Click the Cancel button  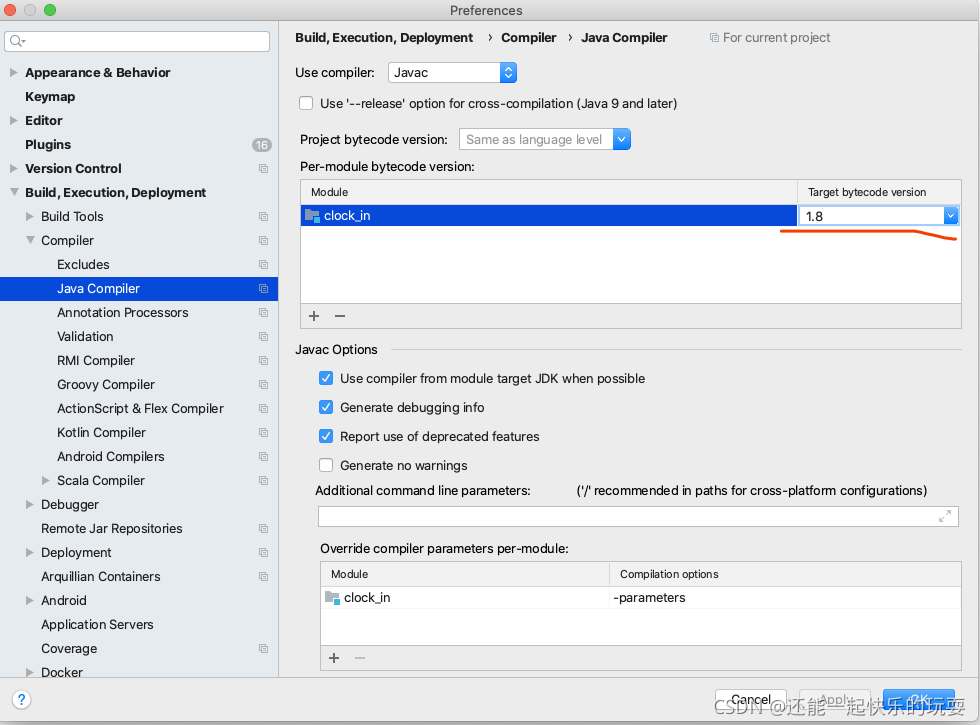[751, 699]
